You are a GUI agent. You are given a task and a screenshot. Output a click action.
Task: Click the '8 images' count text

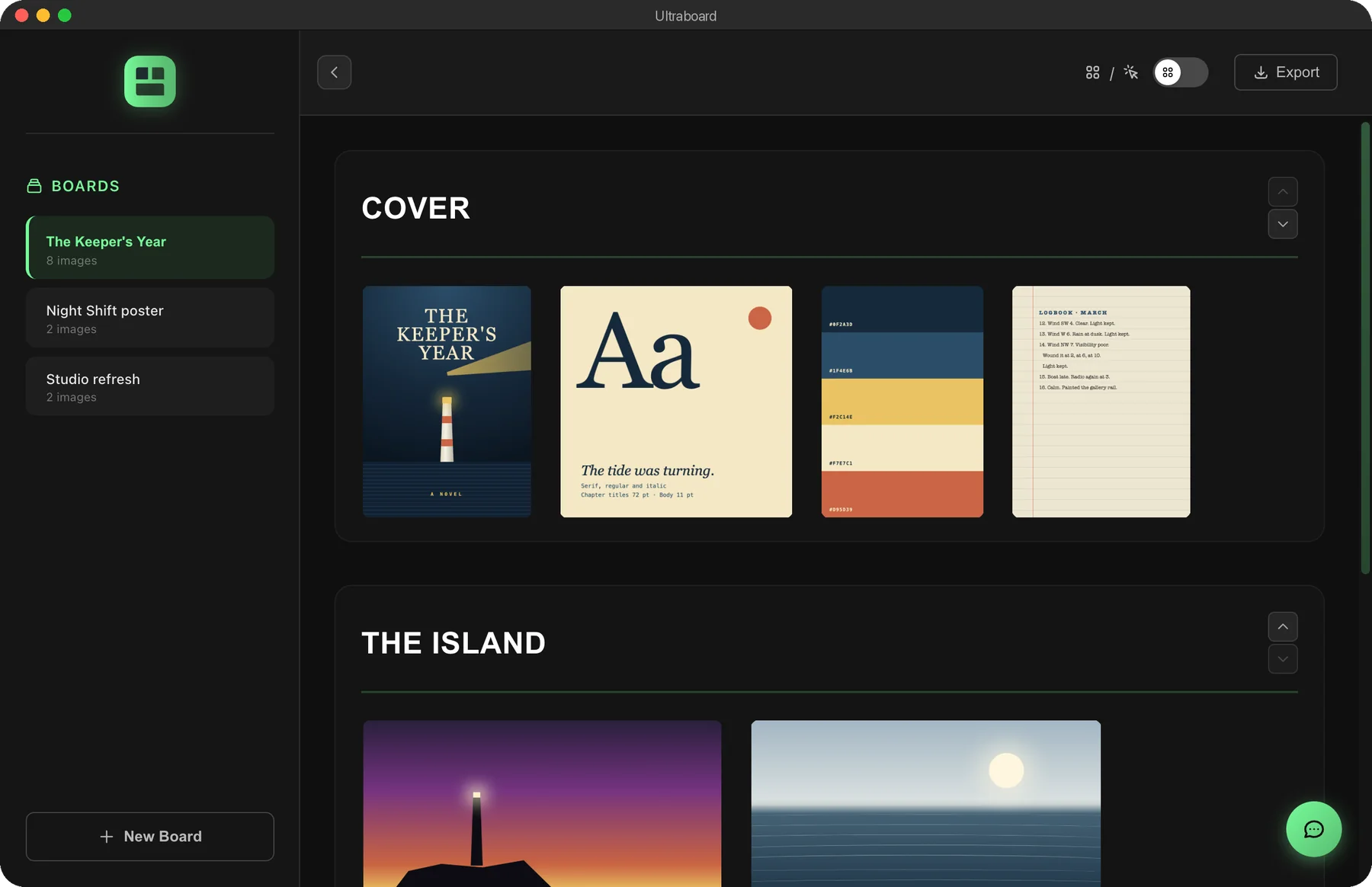[x=72, y=261]
